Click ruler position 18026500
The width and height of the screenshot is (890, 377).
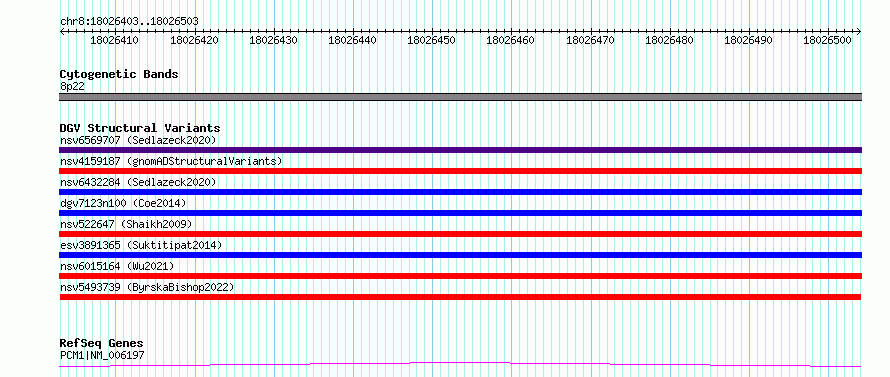(x=828, y=40)
